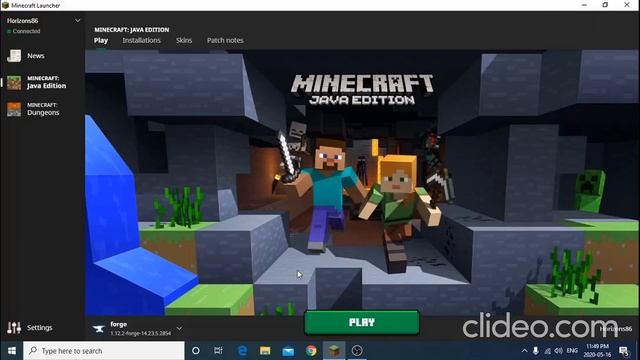Expand the Horizons86 account dropdown

coord(78,20)
